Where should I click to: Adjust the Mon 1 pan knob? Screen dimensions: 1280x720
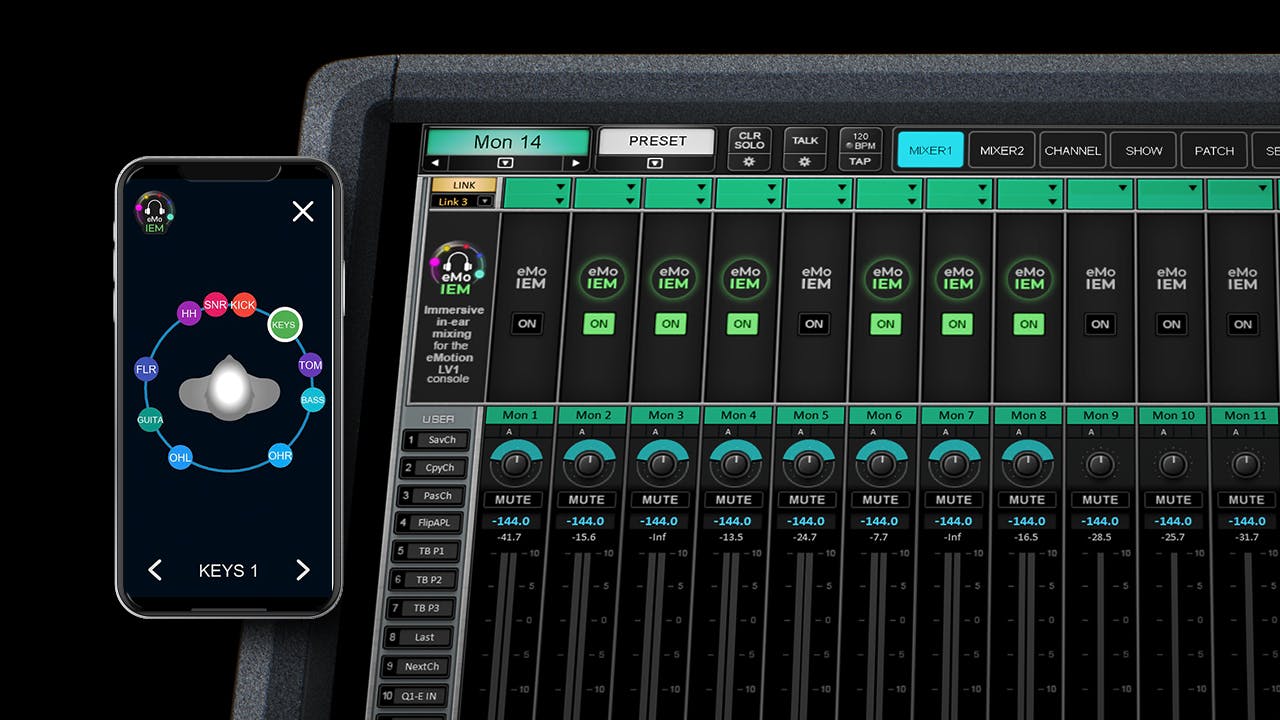(515, 463)
